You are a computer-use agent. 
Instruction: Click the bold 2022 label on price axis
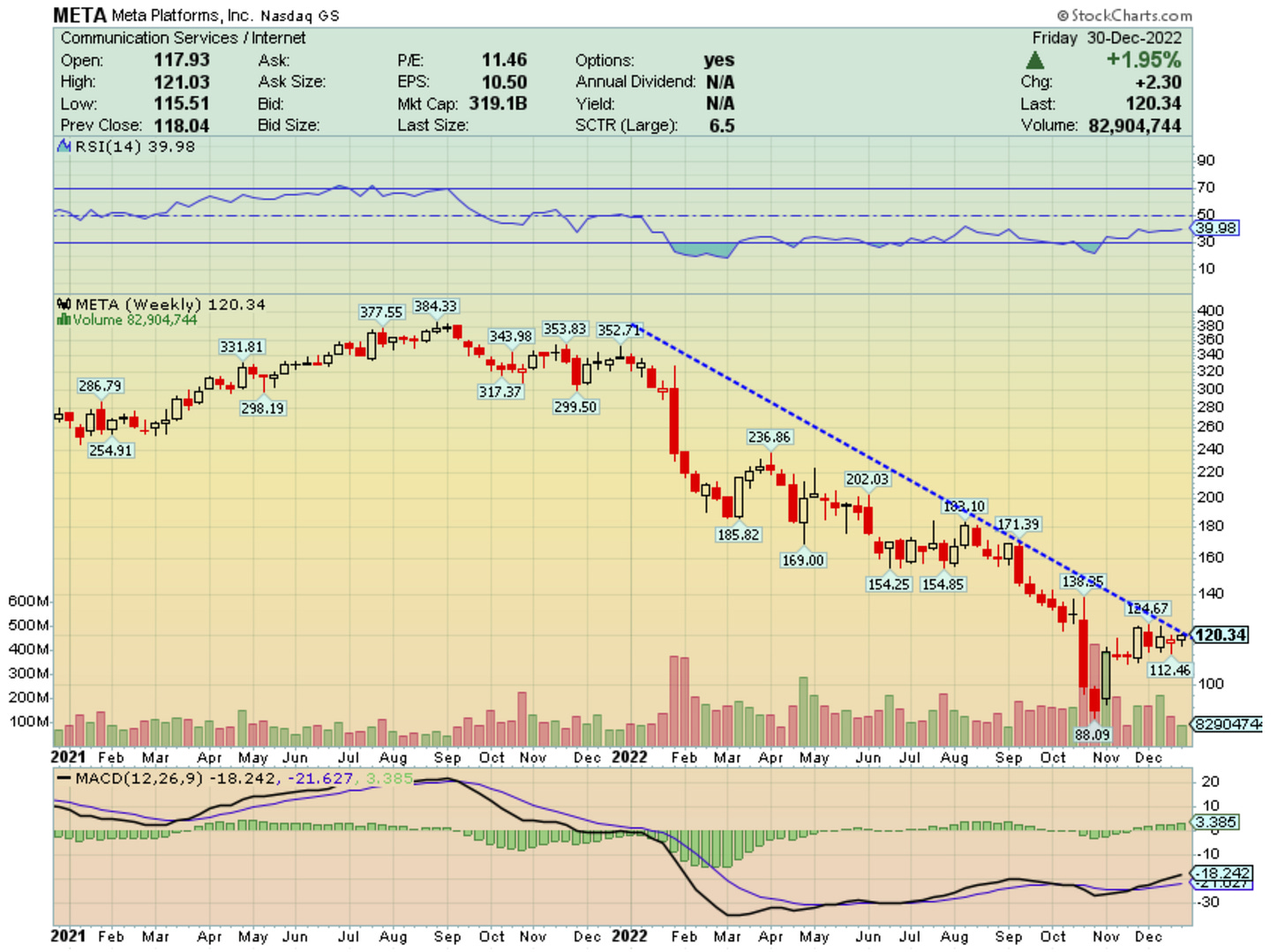click(x=629, y=757)
